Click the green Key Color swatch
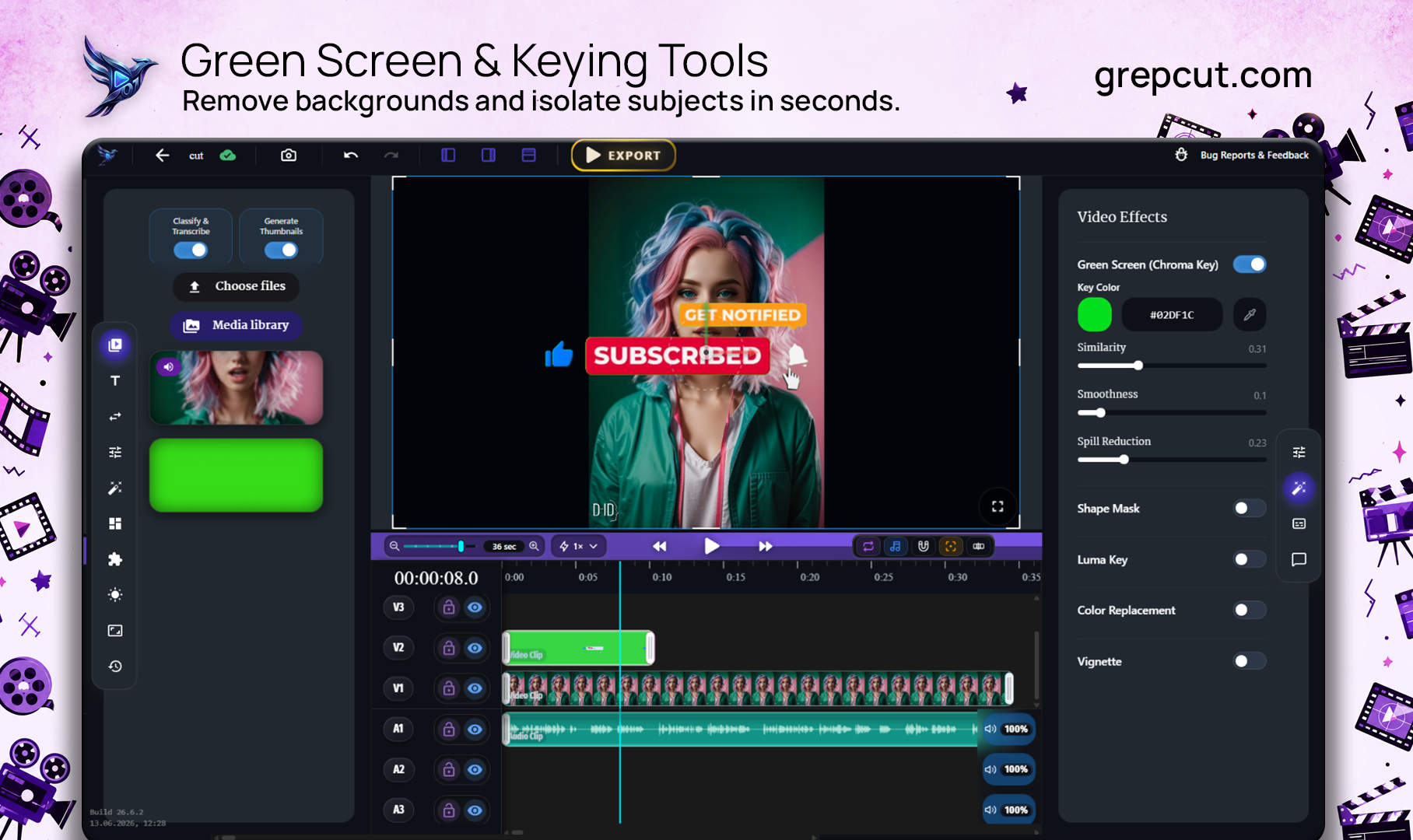This screenshot has height=840, width=1413. pos(1095,315)
